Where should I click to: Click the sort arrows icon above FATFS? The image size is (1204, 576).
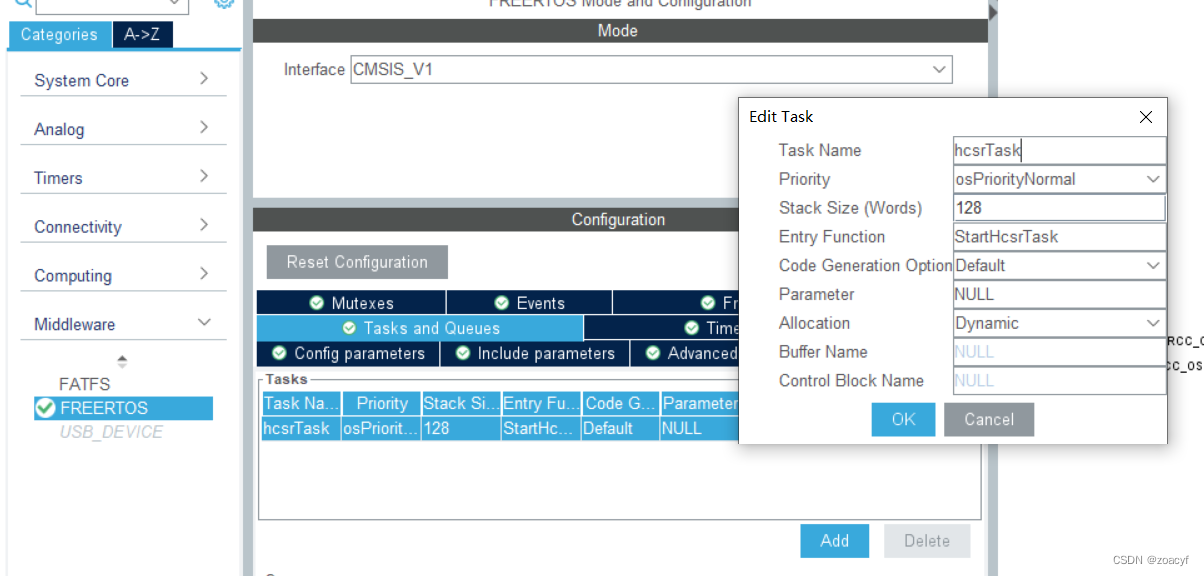pyautogui.click(x=122, y=361)
